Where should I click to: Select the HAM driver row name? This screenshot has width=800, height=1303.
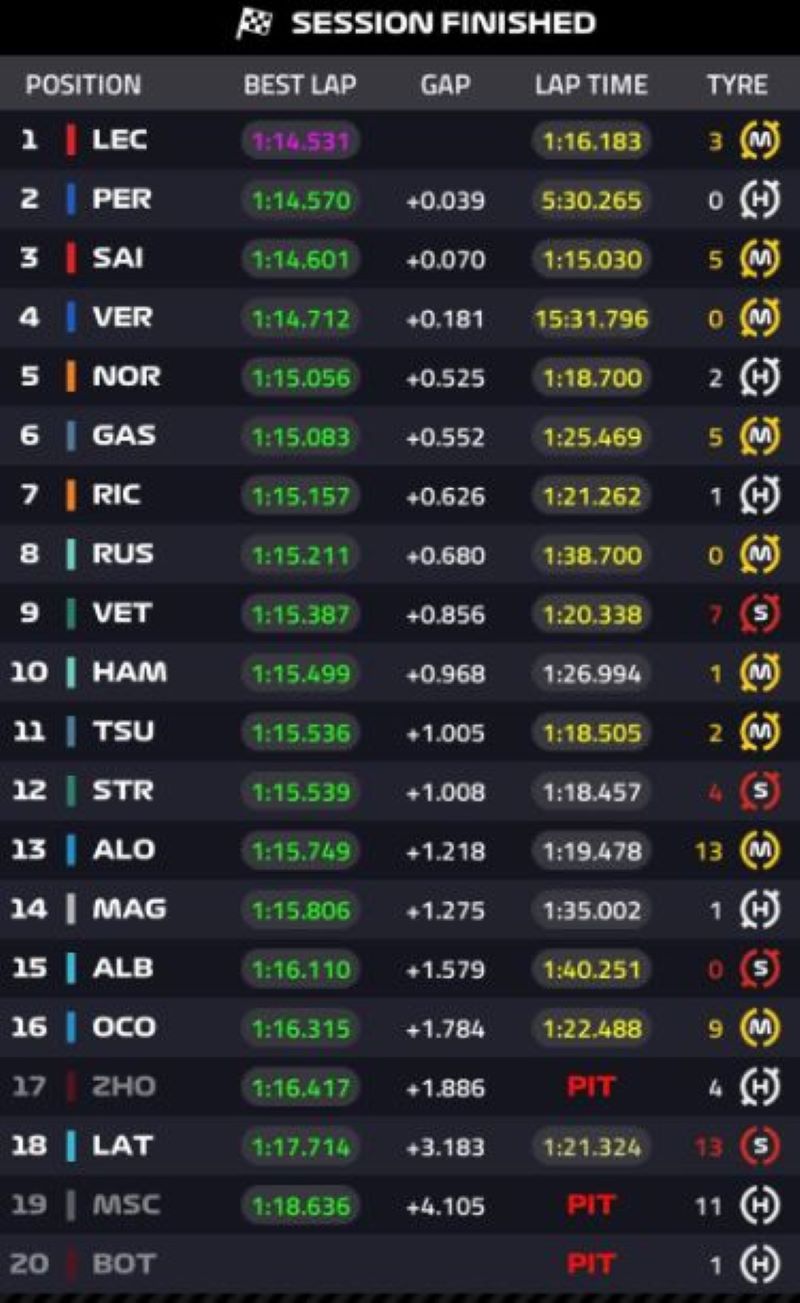point(129,673)
